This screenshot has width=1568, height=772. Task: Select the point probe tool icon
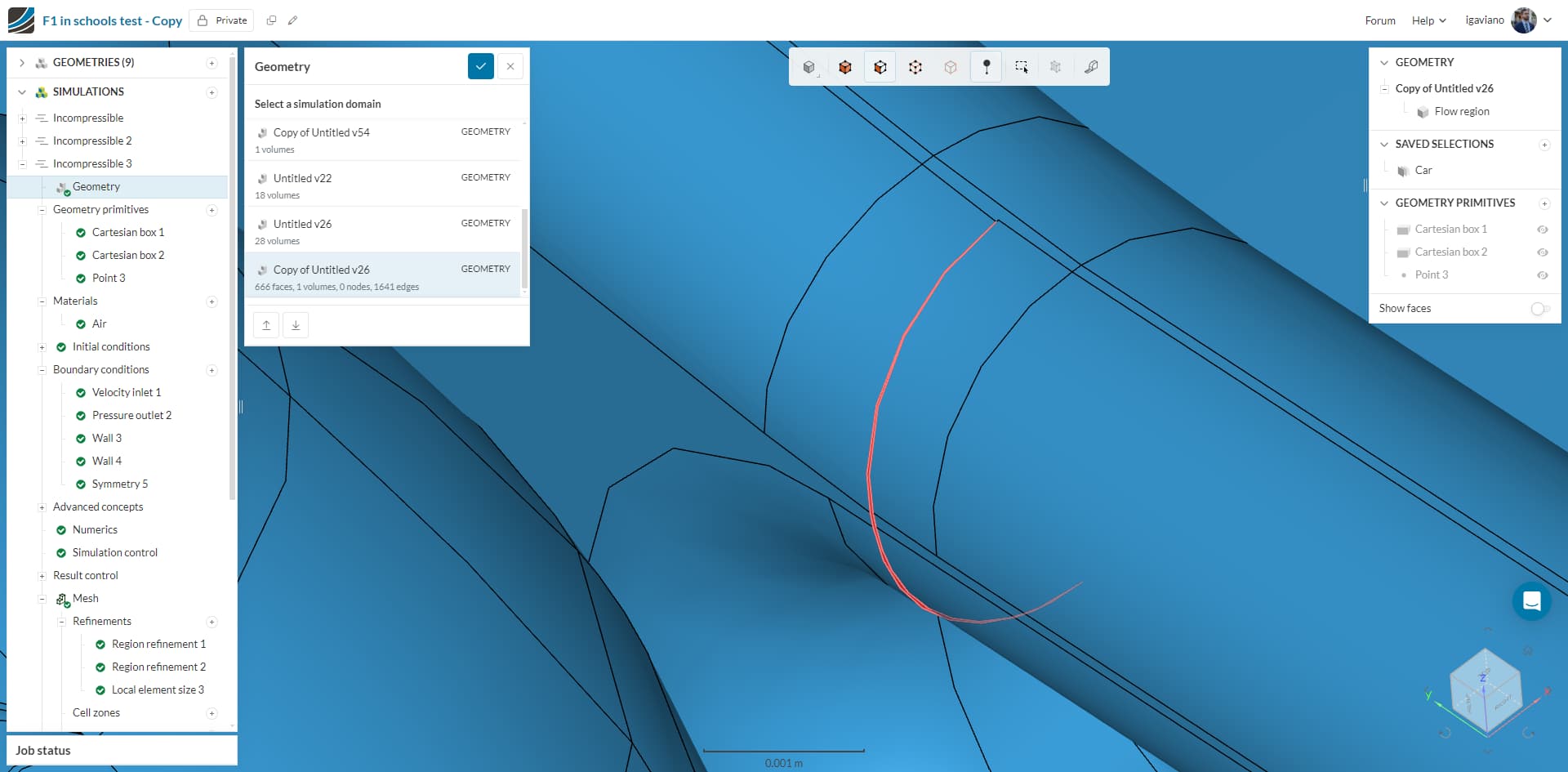986,67
